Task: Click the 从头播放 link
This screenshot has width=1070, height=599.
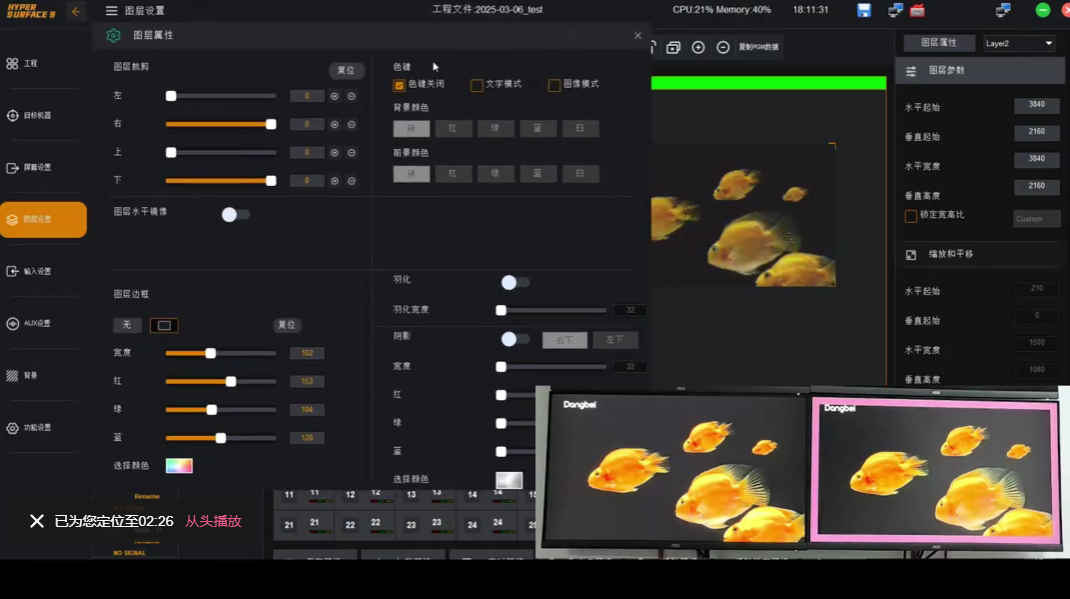Action: [x=213, y=521]
